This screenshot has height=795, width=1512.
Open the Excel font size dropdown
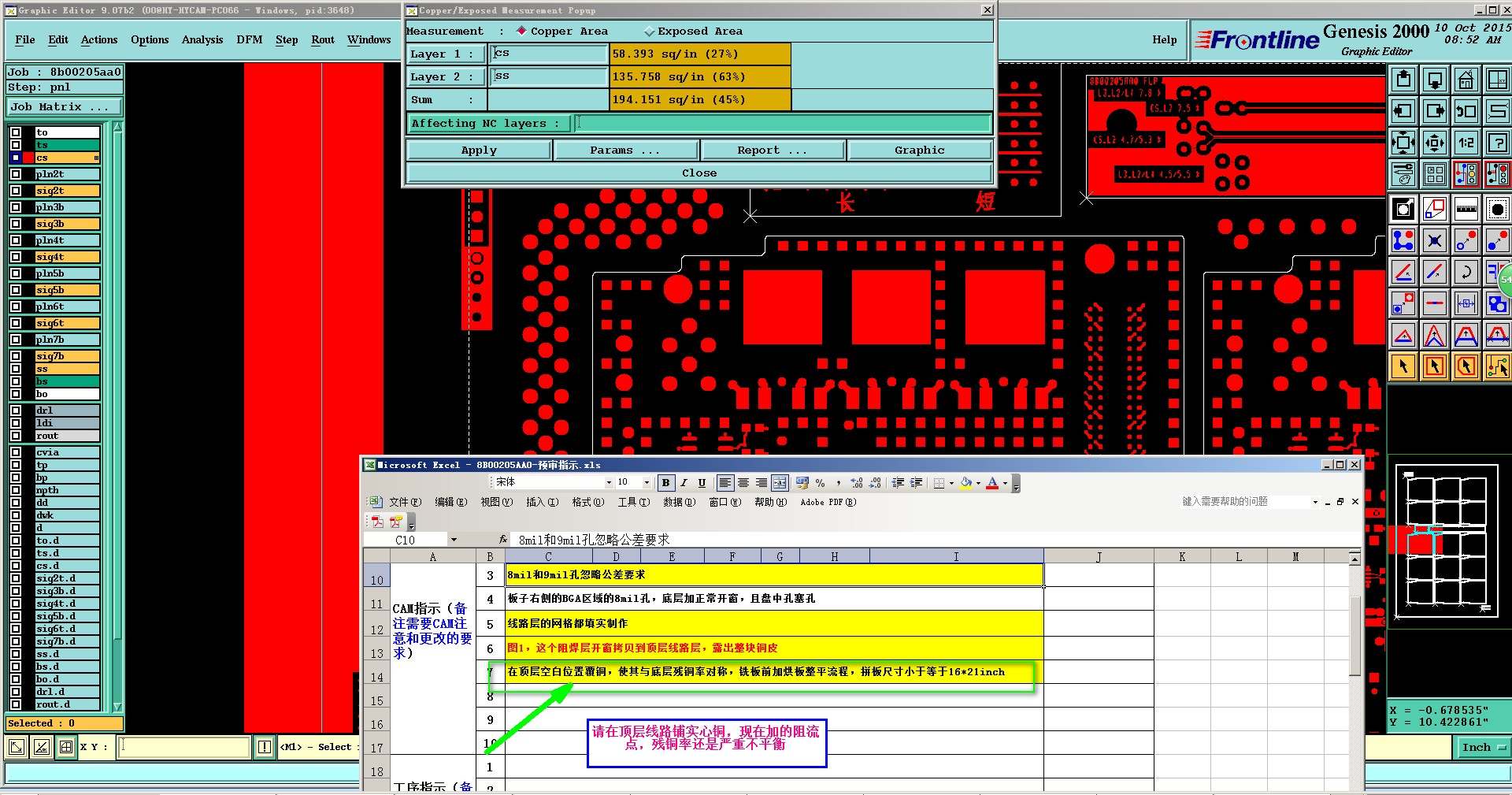pyautogui.click(x=647, y=482)
